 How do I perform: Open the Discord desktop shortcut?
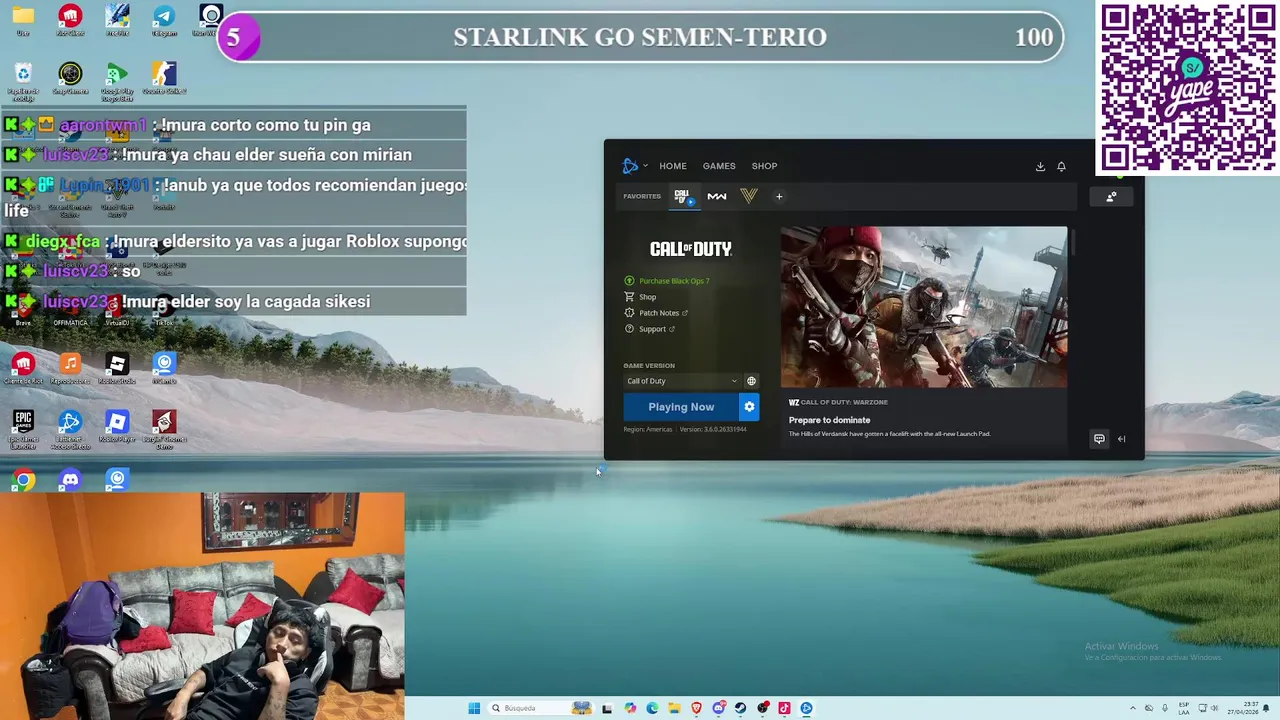70,480
